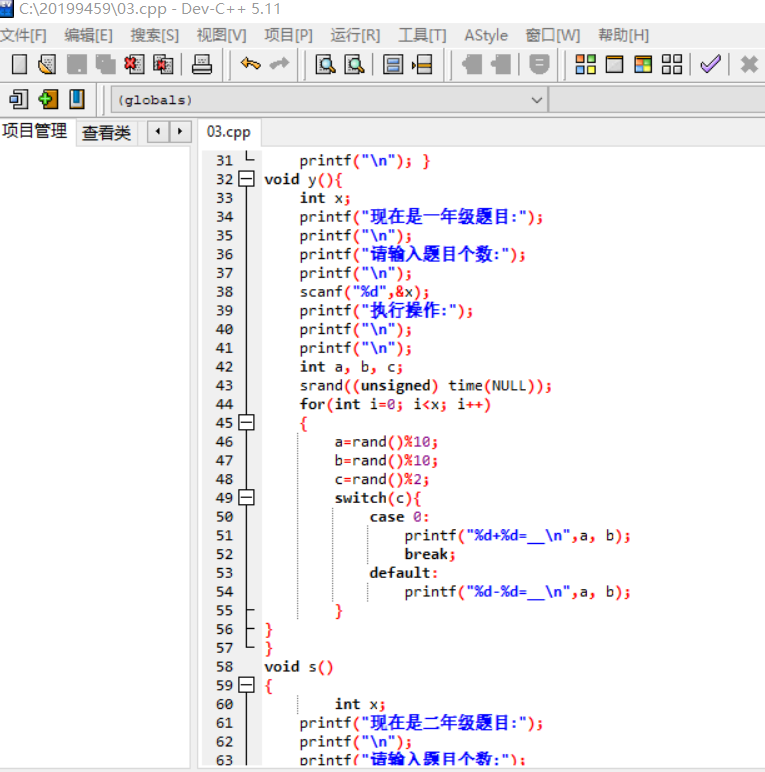Switch to the 查看类 tab
Image resolution: width=765 pixels, height=772 pixels.
pos(106,132)
